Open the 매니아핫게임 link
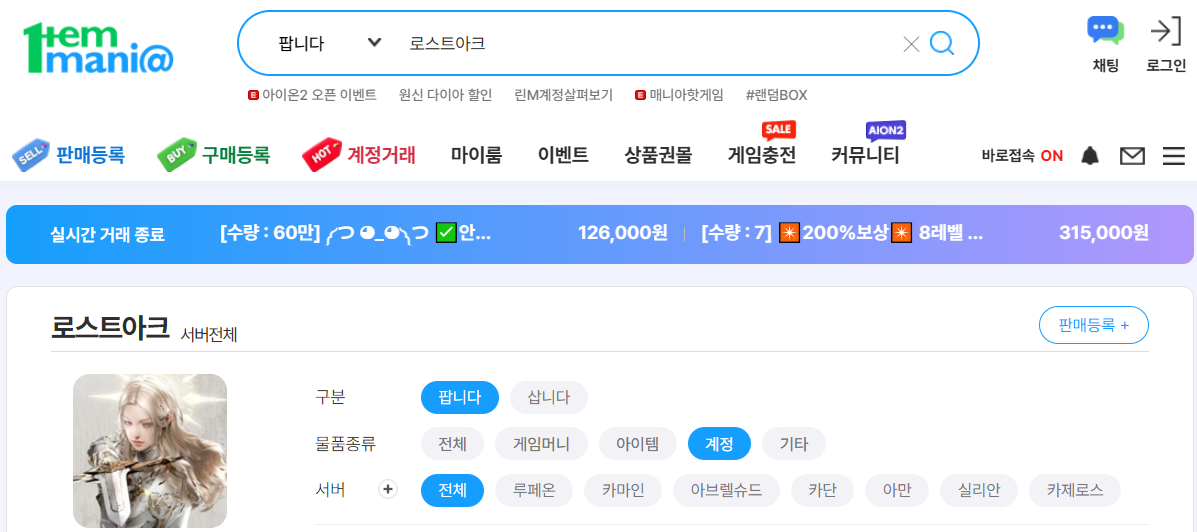1197x532 pixels. click(686, 95)
